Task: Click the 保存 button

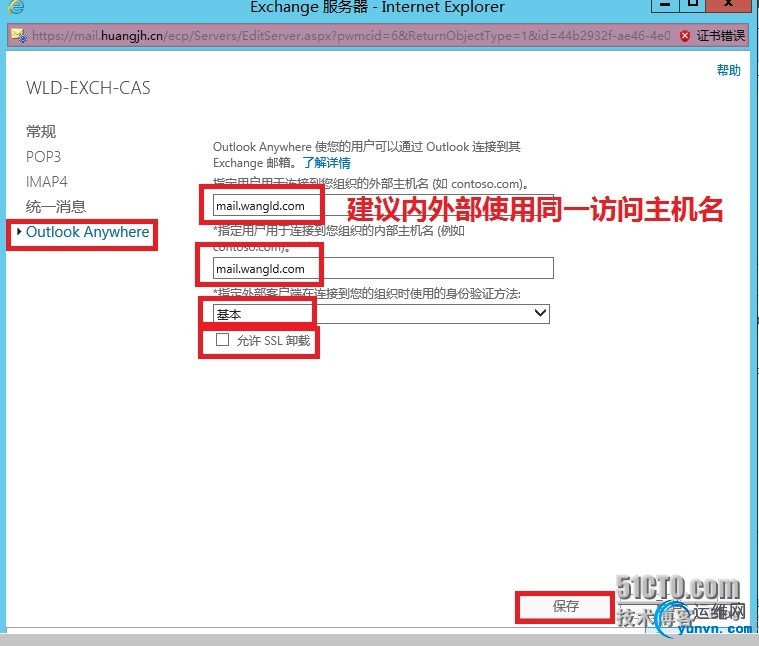Action: (565, 606)
